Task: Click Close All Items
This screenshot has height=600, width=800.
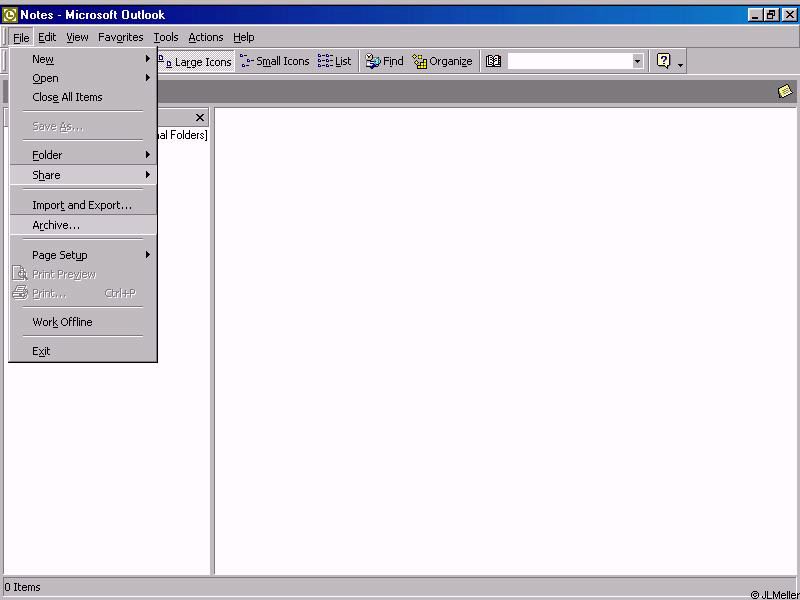Action: [67, 97]
